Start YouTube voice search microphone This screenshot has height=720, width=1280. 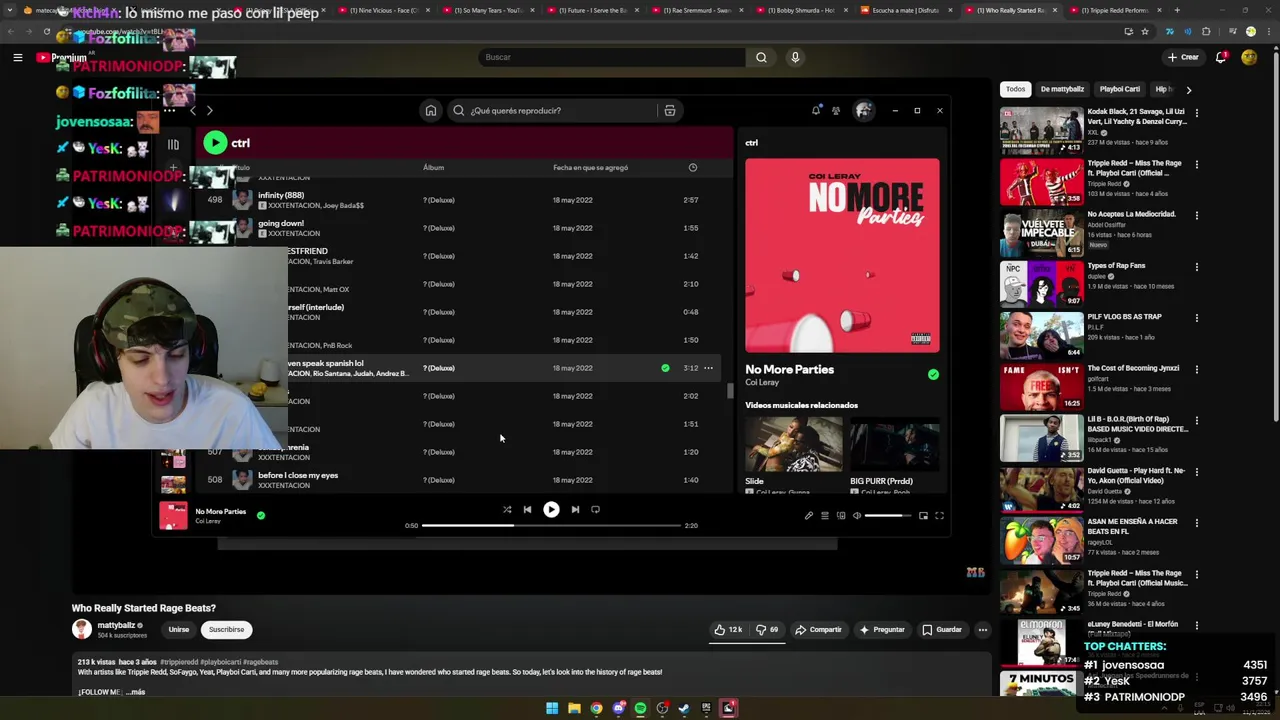[x=795, y=57]
